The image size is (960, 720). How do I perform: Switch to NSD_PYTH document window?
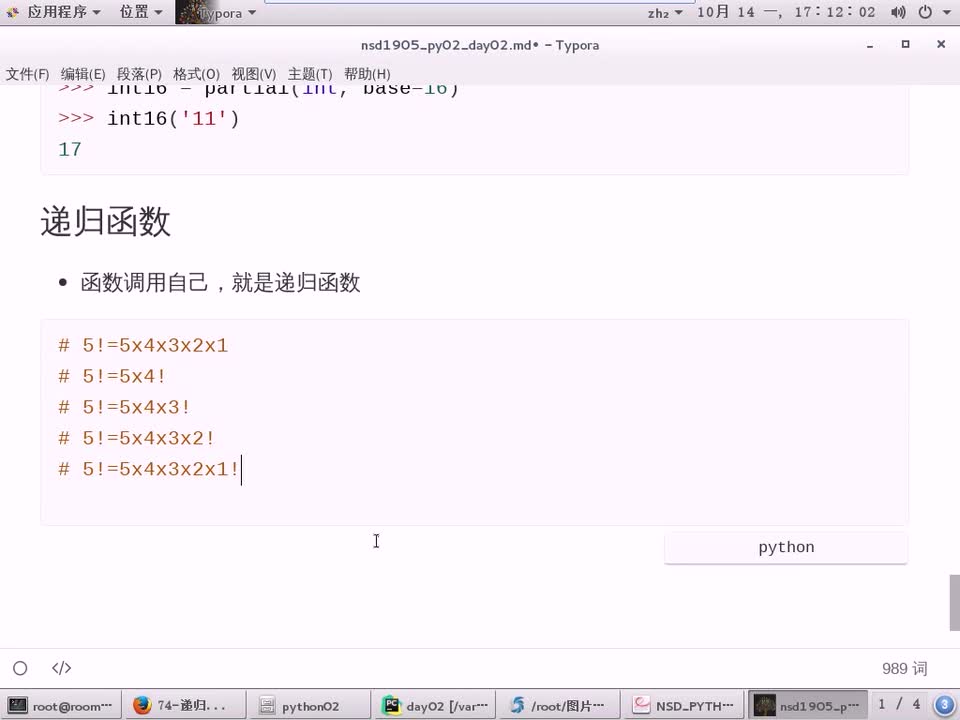(684, 706)
